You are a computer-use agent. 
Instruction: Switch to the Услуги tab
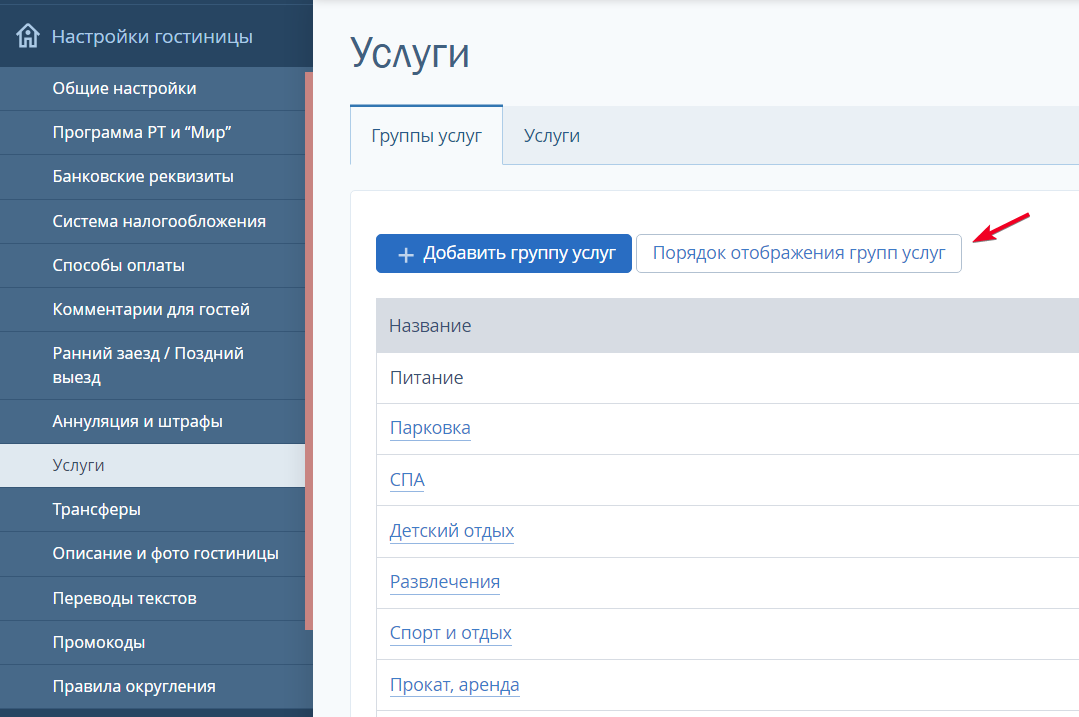click(x=551, y=136)
